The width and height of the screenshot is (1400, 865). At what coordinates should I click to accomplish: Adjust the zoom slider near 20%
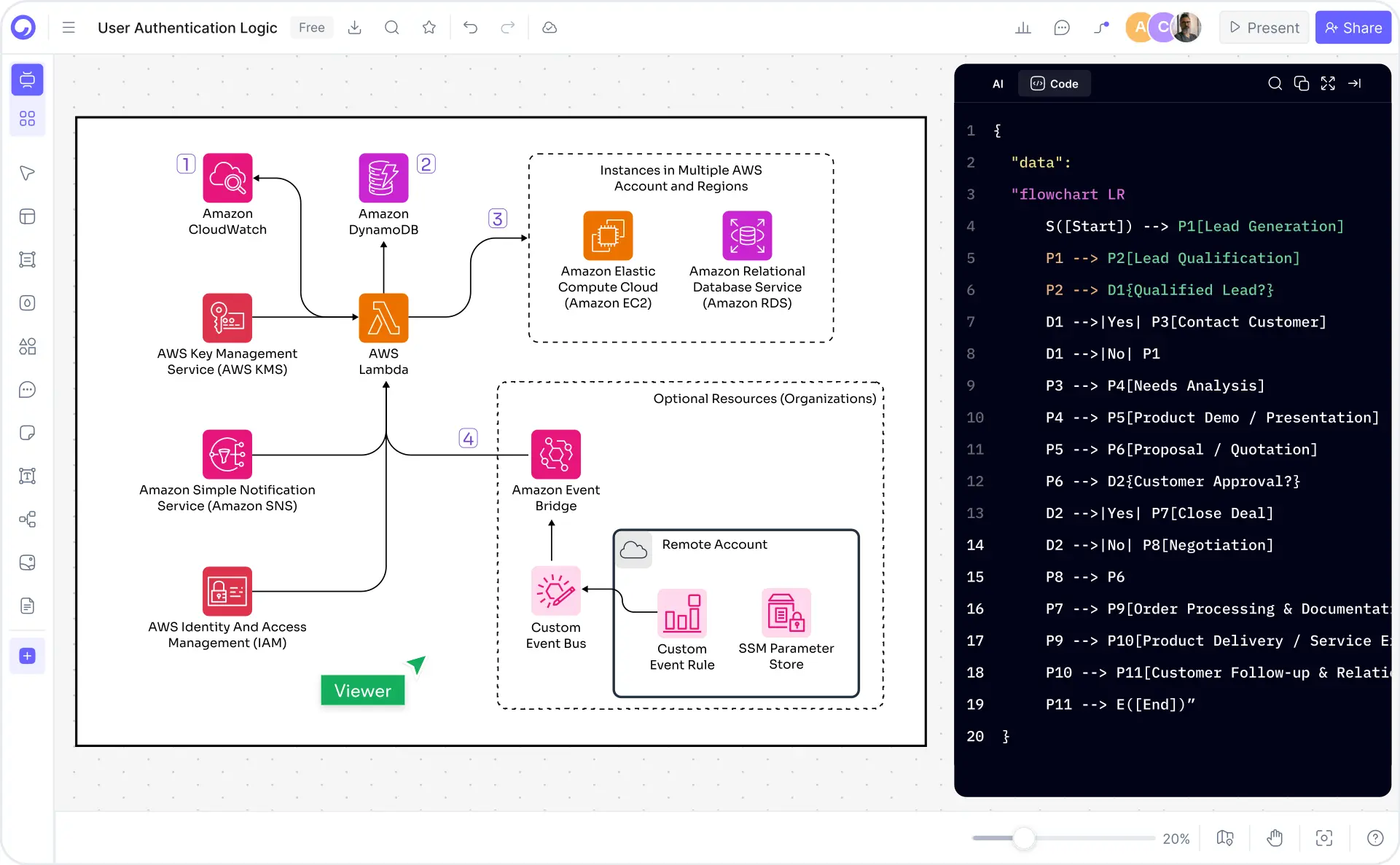[x=1025, y=839]
